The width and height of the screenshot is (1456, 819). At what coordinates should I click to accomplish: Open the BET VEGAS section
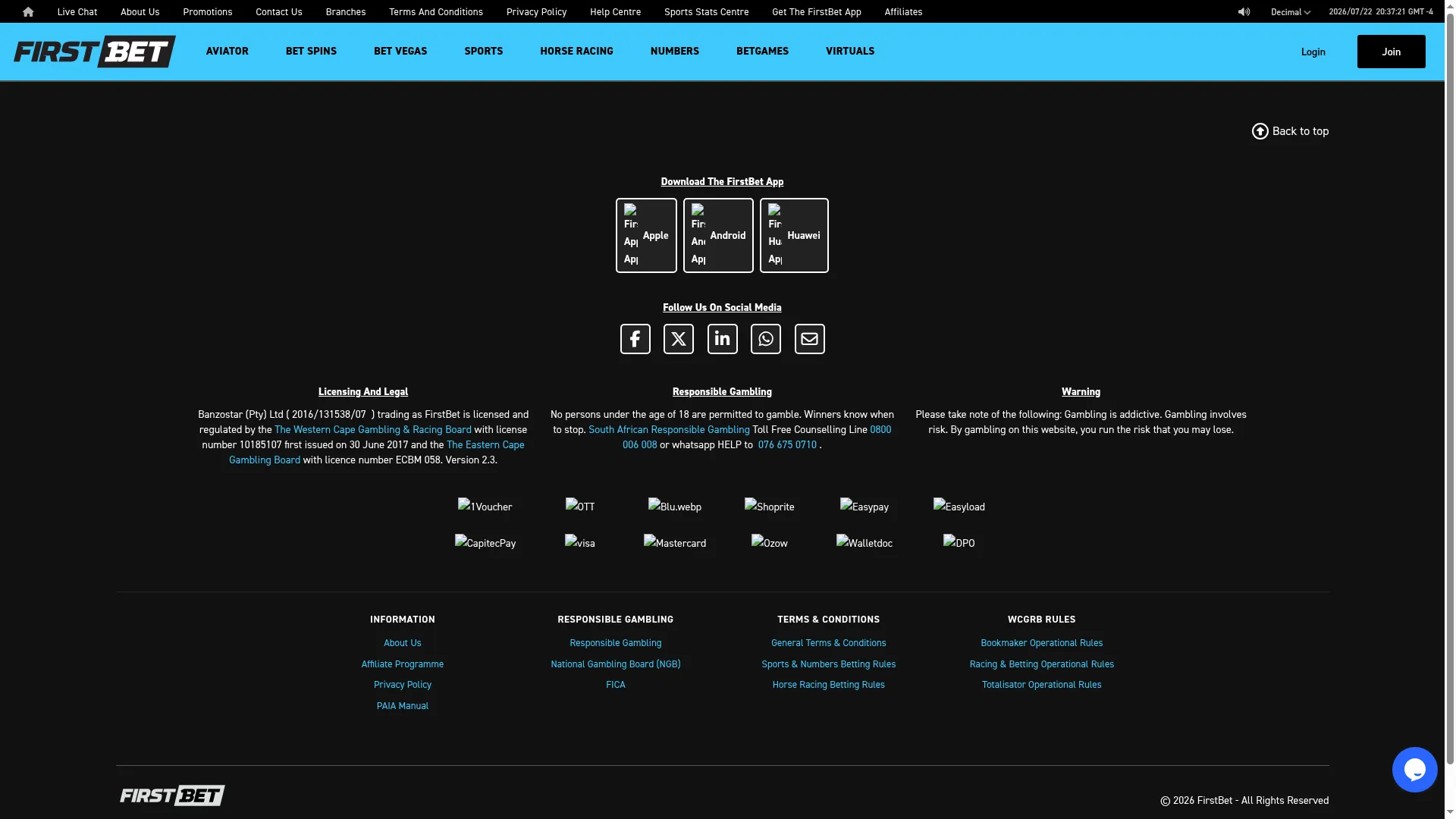click(x=400, y=52)
